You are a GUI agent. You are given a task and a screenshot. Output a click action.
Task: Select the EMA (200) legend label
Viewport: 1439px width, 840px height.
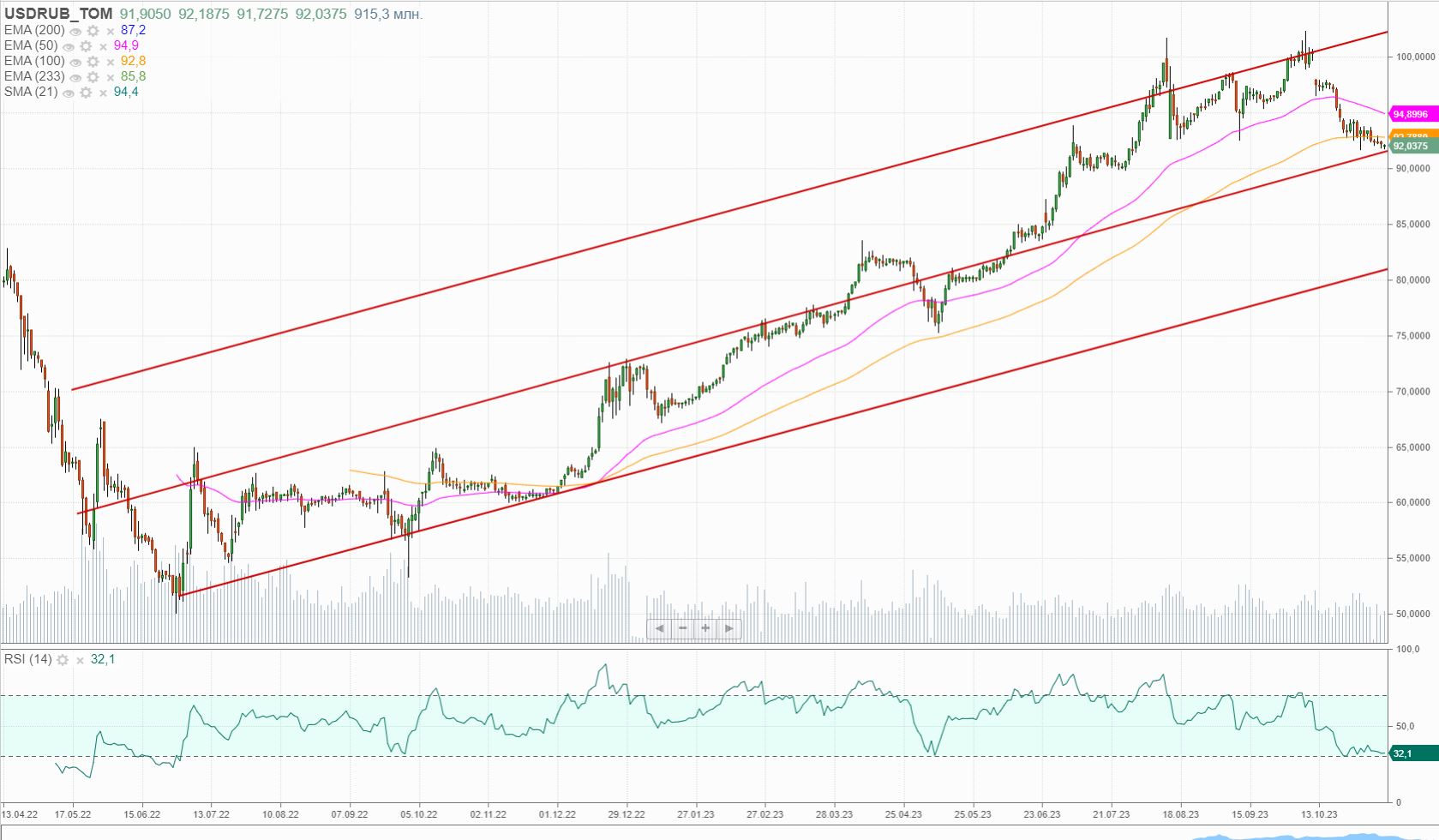tap(34, 30)
